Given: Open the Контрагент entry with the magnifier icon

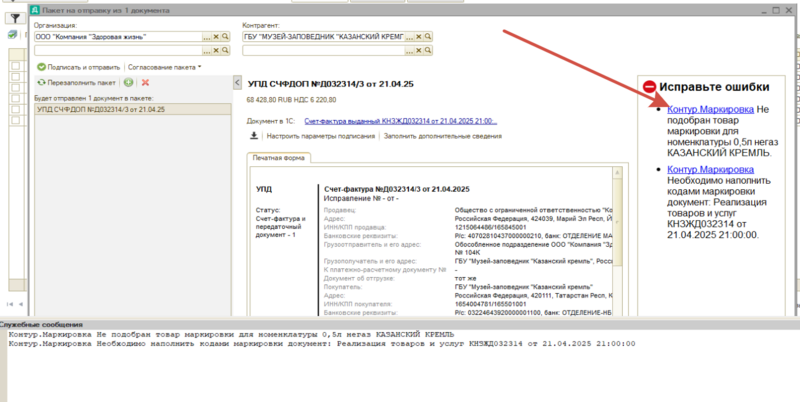Looking at the screenshot, I should coord(428,37).
